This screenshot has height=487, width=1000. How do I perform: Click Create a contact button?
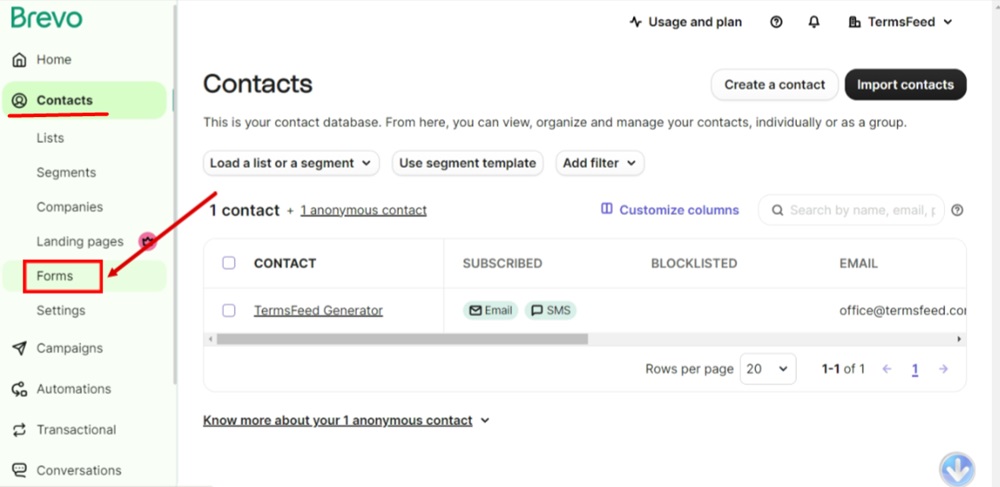[x=775, y=85]
